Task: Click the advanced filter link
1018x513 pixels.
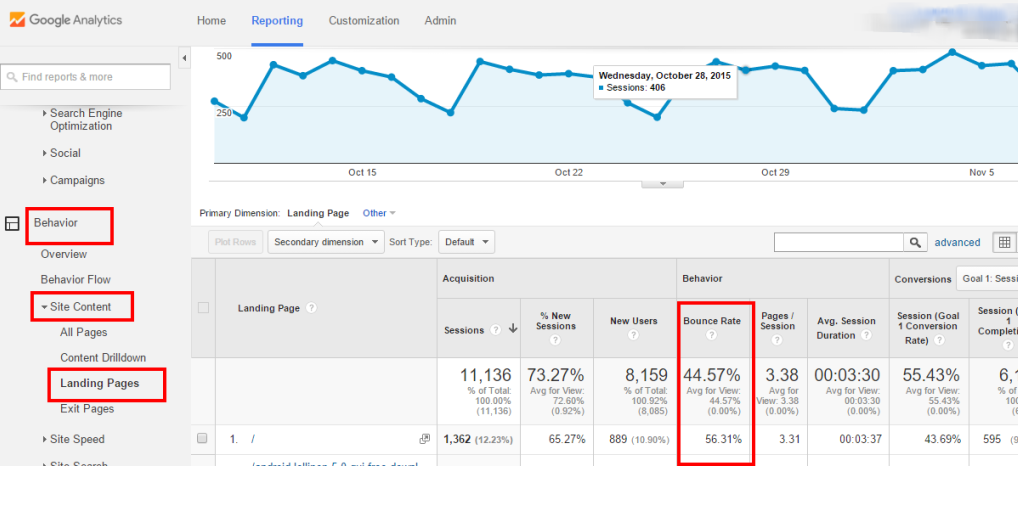Action: click(x=958, y=242)
